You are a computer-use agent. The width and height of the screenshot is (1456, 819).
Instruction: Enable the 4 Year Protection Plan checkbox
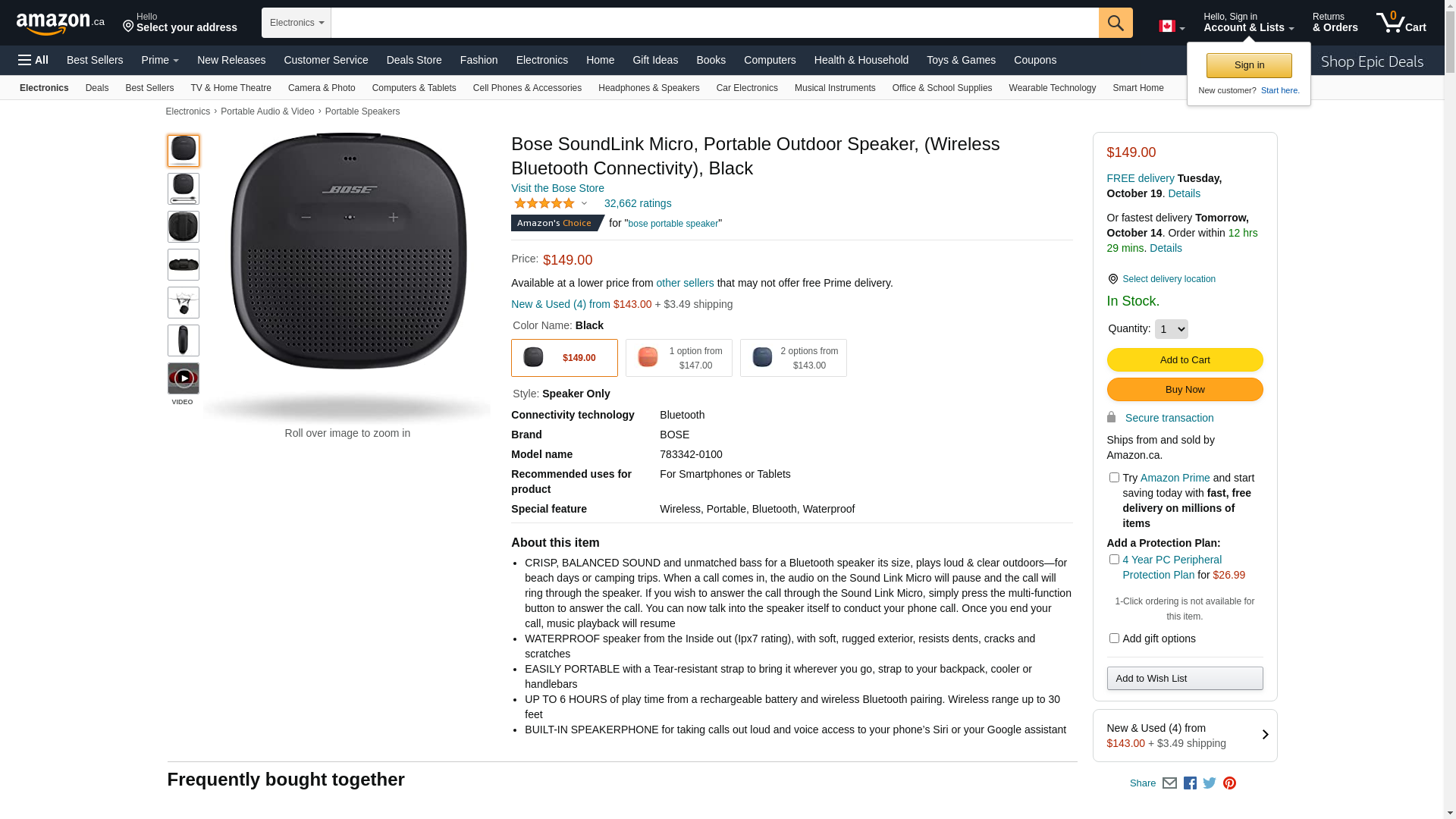pos(1114,560)
